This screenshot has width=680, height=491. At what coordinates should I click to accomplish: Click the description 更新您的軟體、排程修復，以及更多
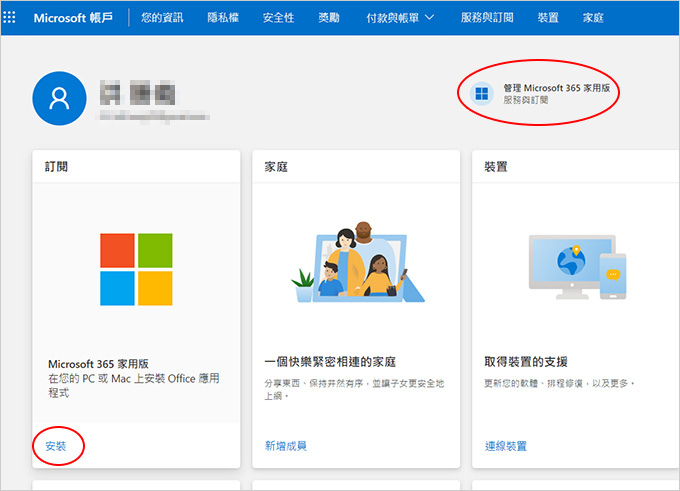point(560,383)
